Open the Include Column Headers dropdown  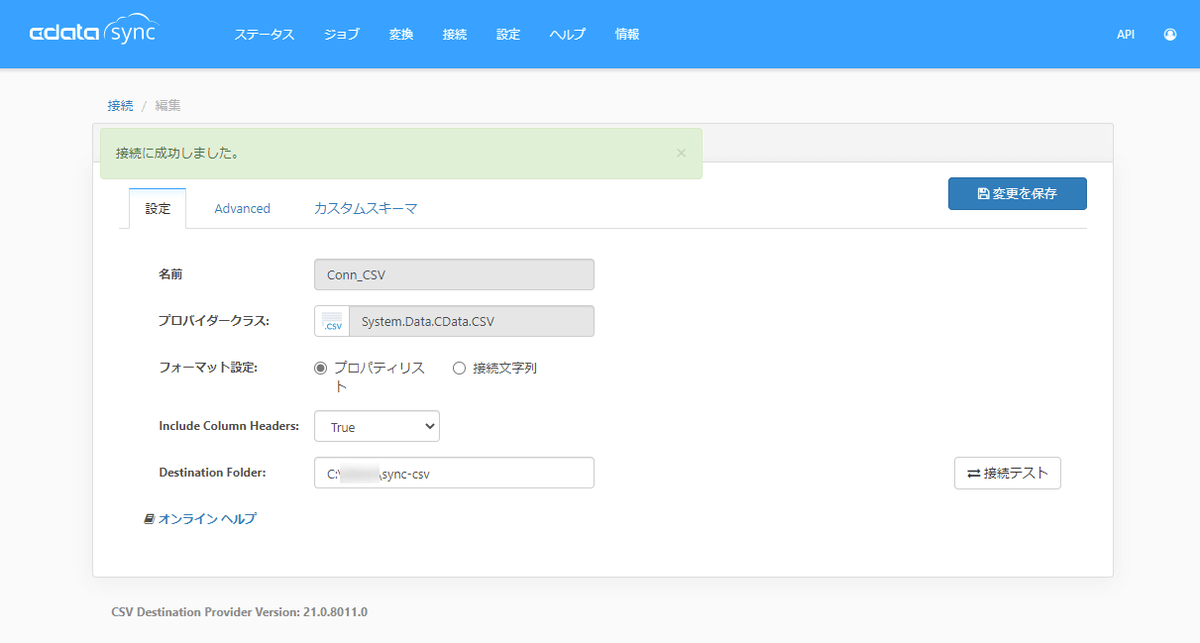(377, 426)
